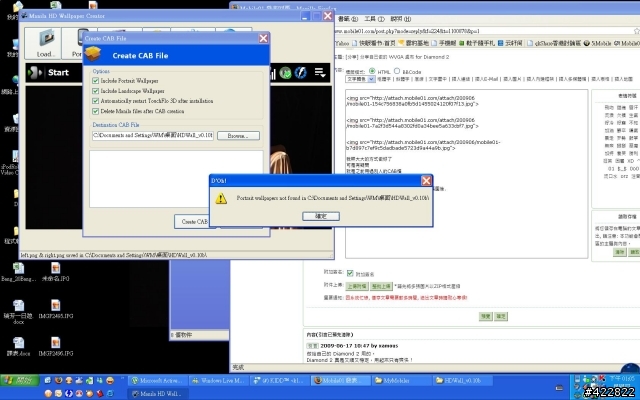Open the list menu icon in the preview bar

point(320,73)
